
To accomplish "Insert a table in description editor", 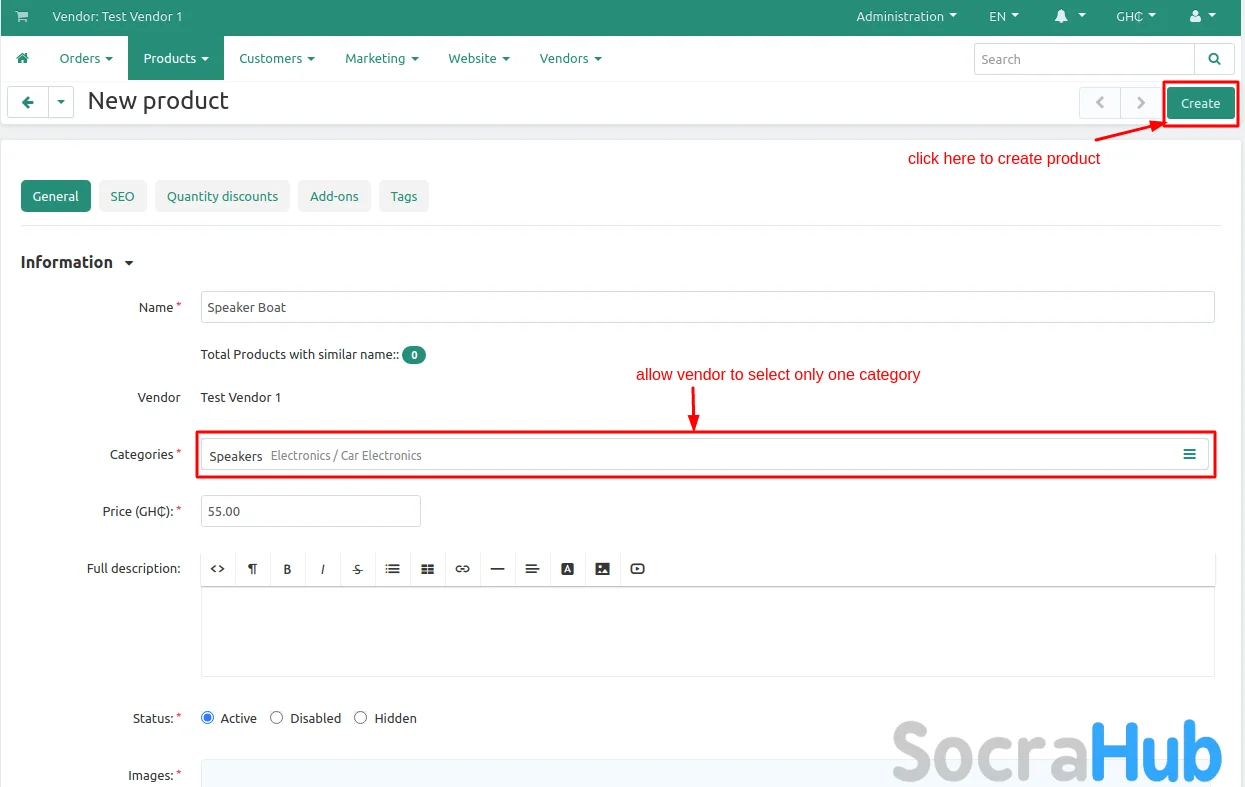I will pyautogui.click(x=427, y=569).
